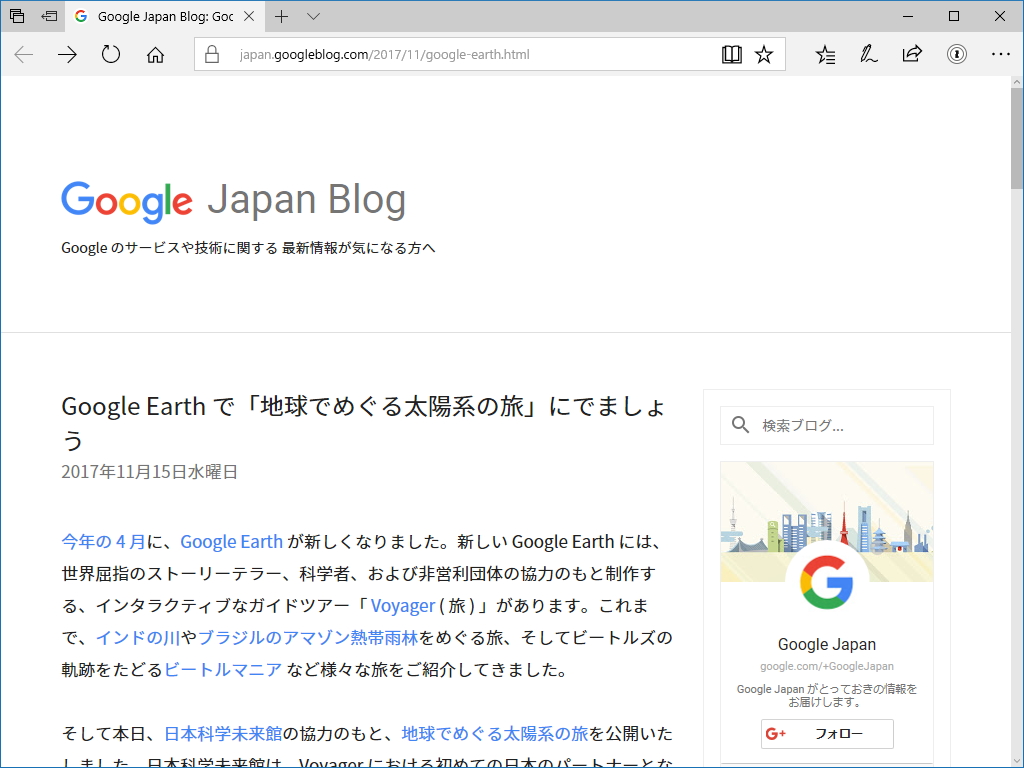Screen dimensions: 1024x768
Task: Open the Google Earth link
Action: [x=230, y=541]
